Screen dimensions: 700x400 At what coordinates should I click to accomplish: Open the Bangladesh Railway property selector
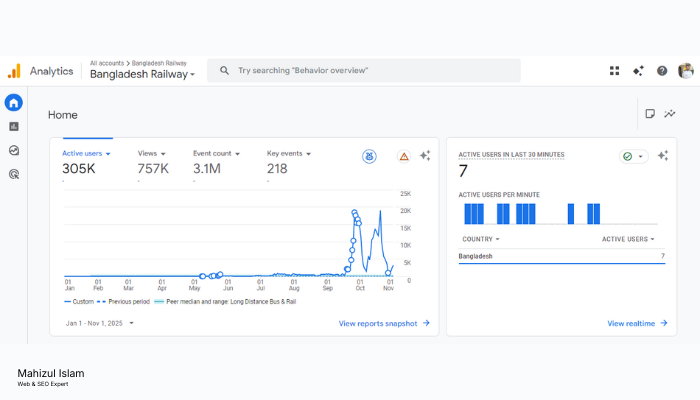[x=142, y=74]
